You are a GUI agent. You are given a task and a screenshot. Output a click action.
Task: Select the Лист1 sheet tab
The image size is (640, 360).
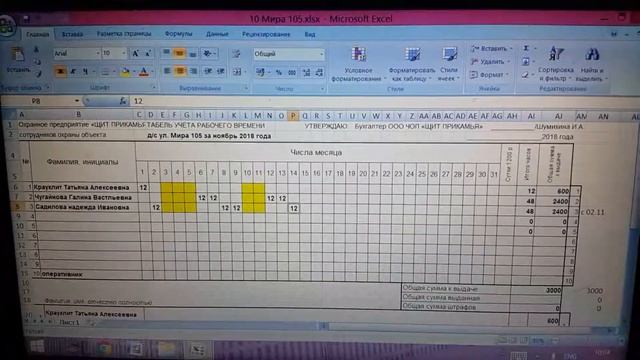point(69,322)
